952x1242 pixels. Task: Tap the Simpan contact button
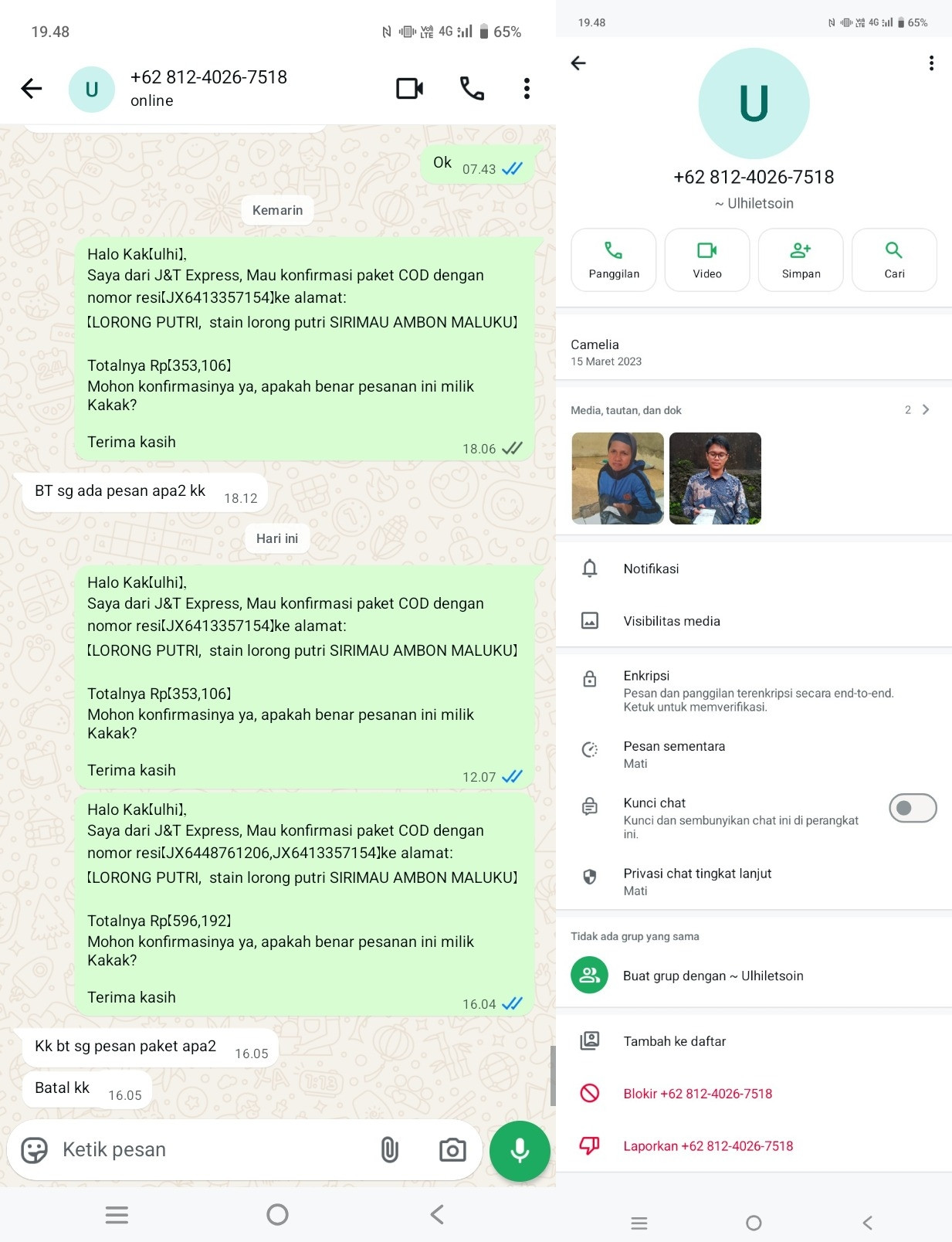[801, 260]
